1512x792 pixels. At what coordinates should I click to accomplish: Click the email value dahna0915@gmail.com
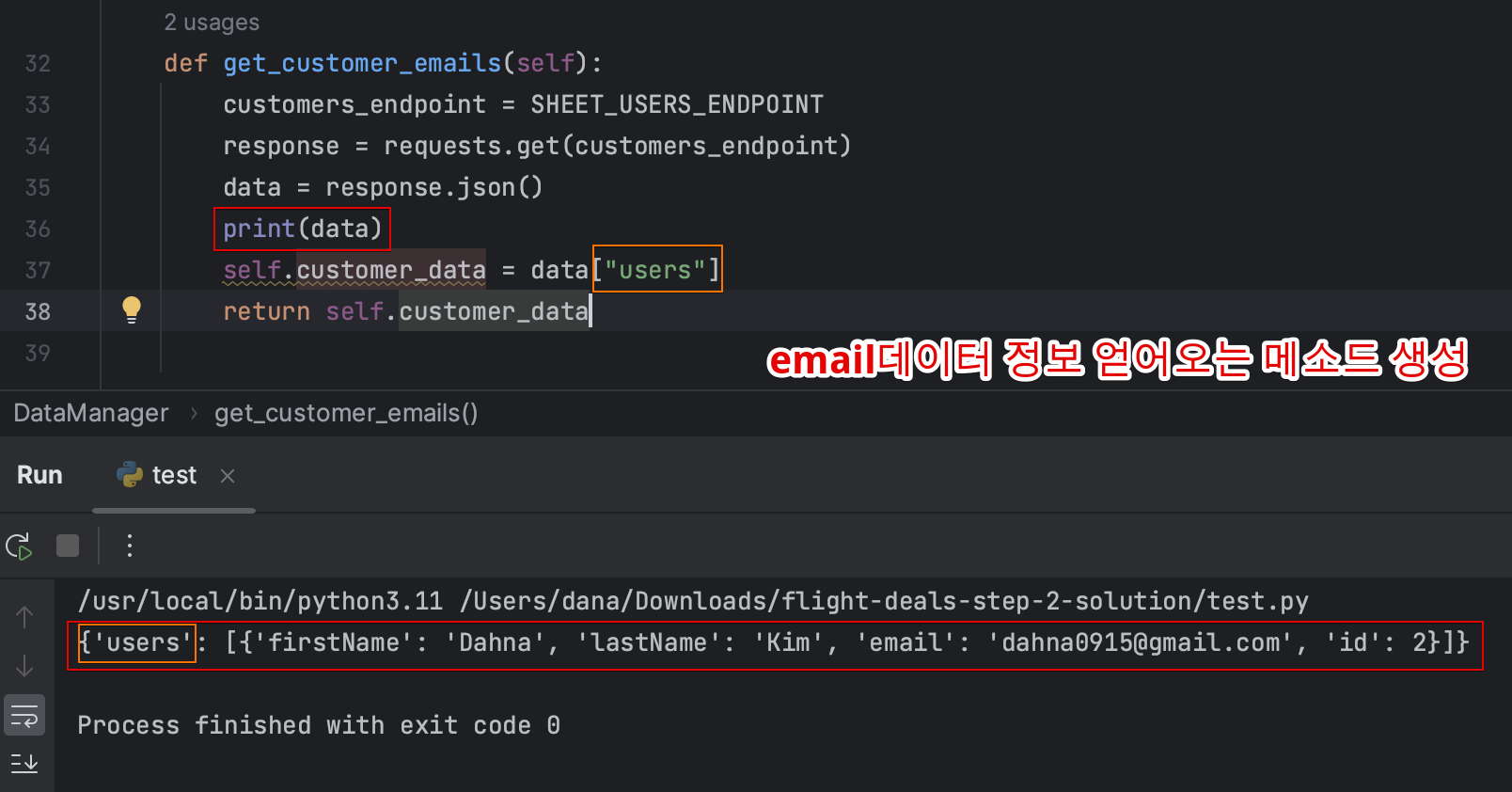[1140, 642]
